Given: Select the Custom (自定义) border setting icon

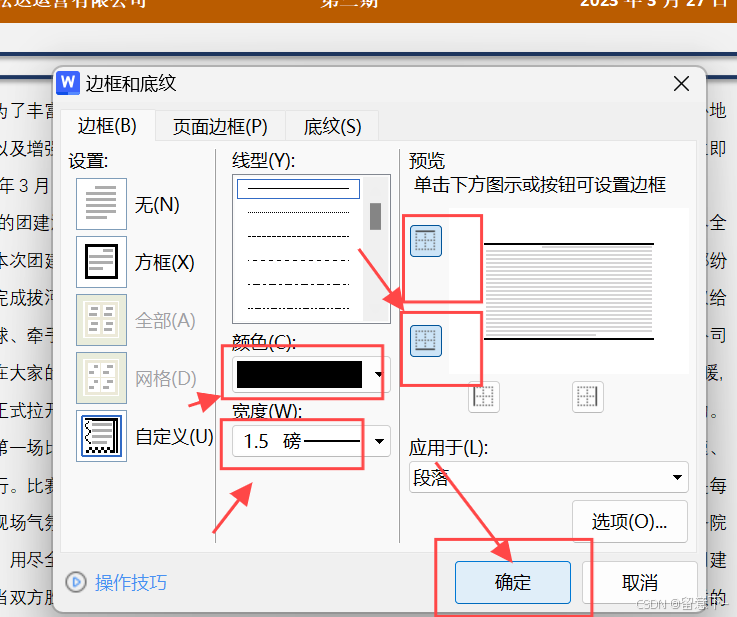Looking at the screenshot, I should (x=102, y=436).
